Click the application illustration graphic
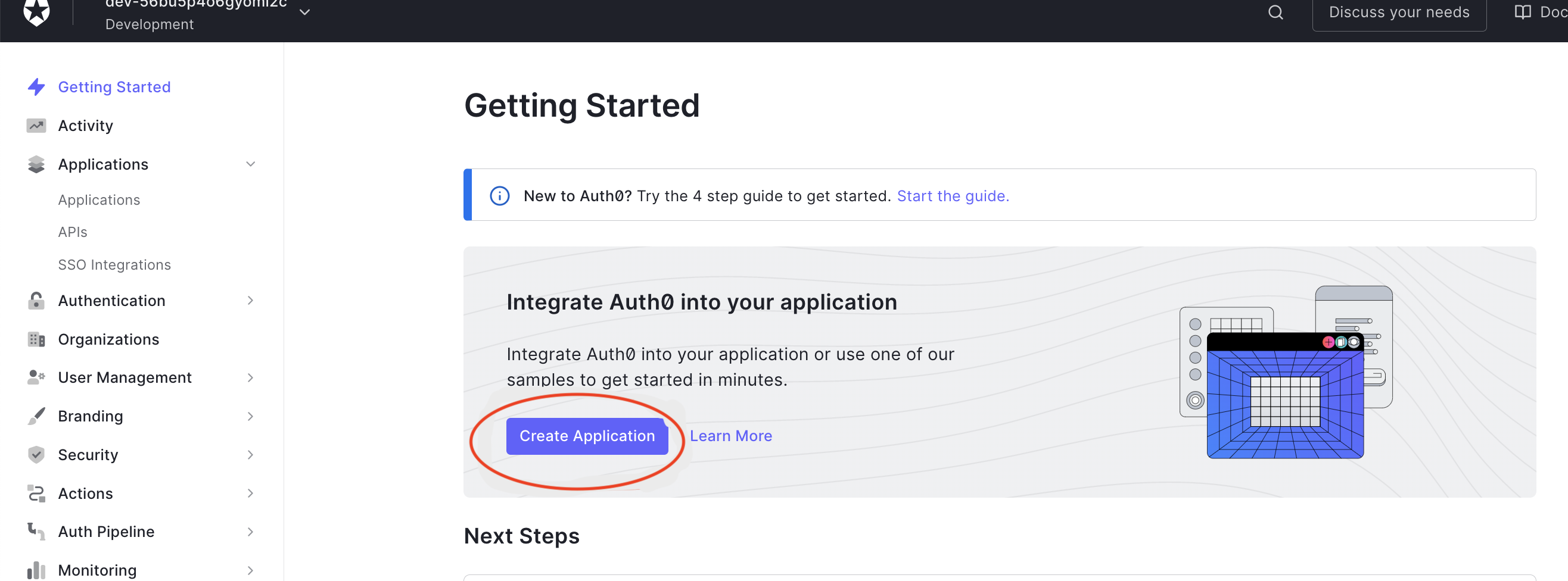This screenshot has height=581, width=1568. point(1286,372)
